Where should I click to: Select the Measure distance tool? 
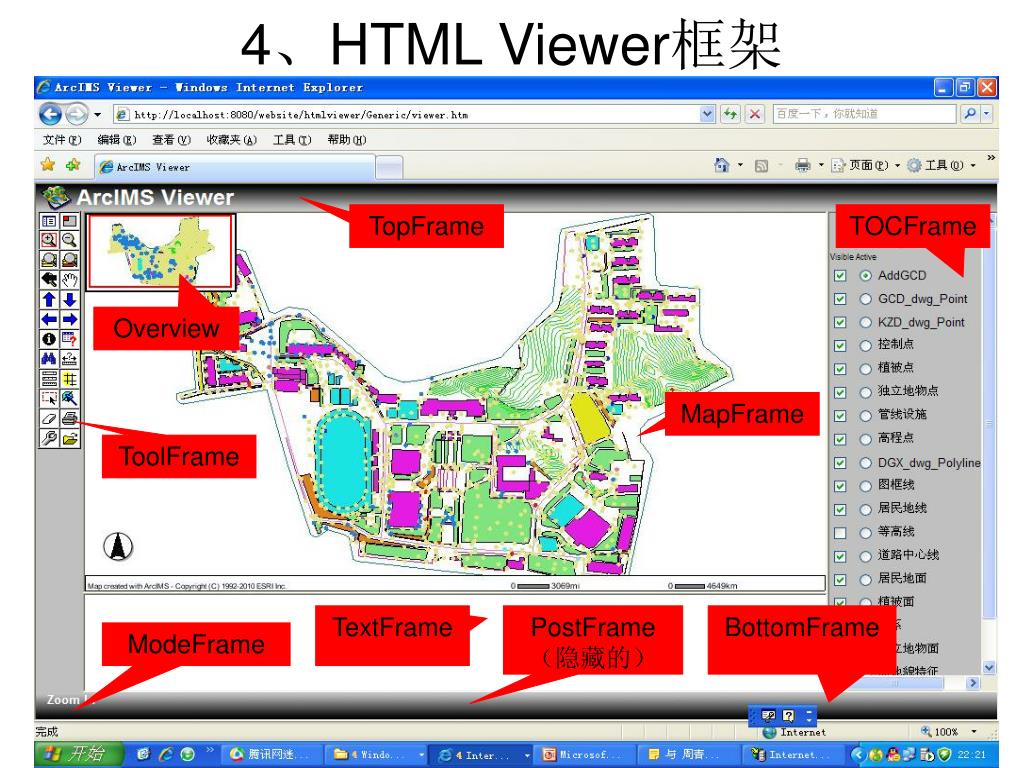pyautogui.click(x=69, y=359)
